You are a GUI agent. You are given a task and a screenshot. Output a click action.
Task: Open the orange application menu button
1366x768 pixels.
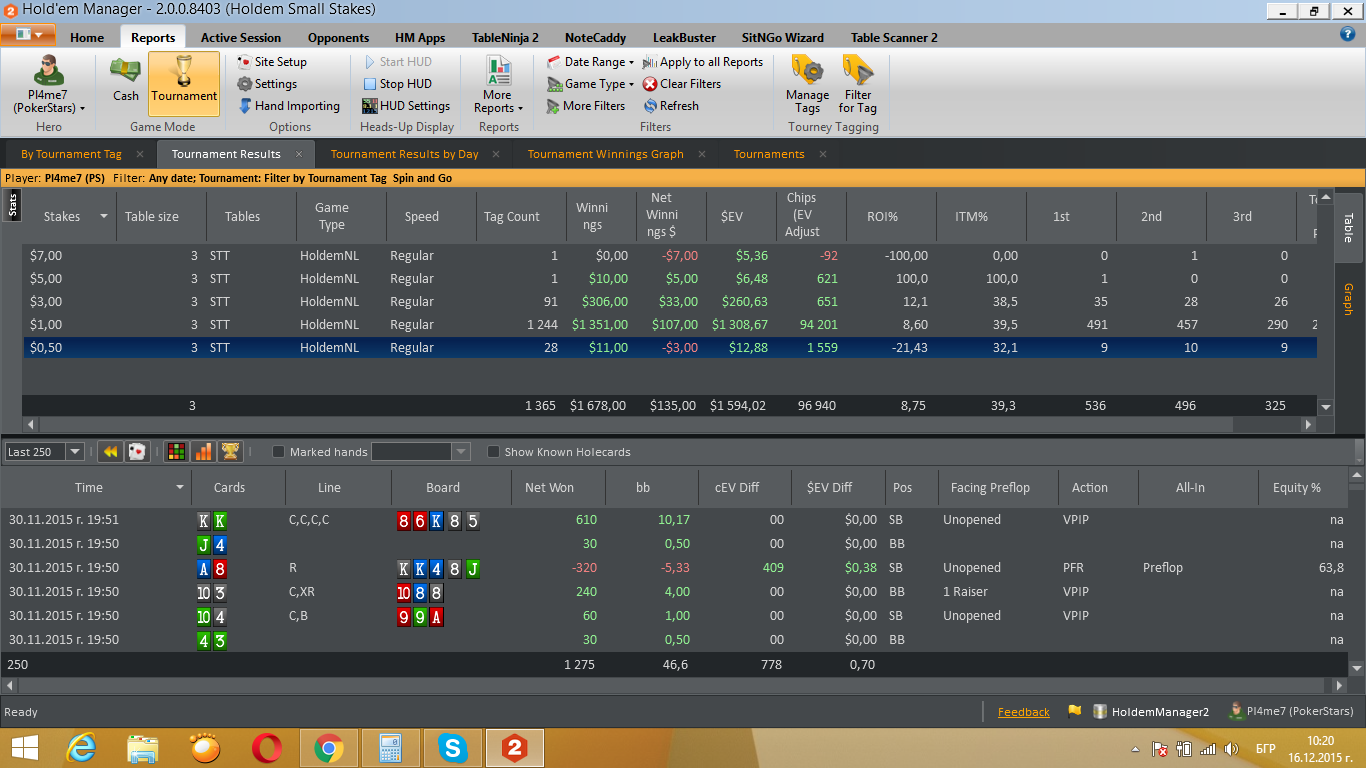(29, 35)
